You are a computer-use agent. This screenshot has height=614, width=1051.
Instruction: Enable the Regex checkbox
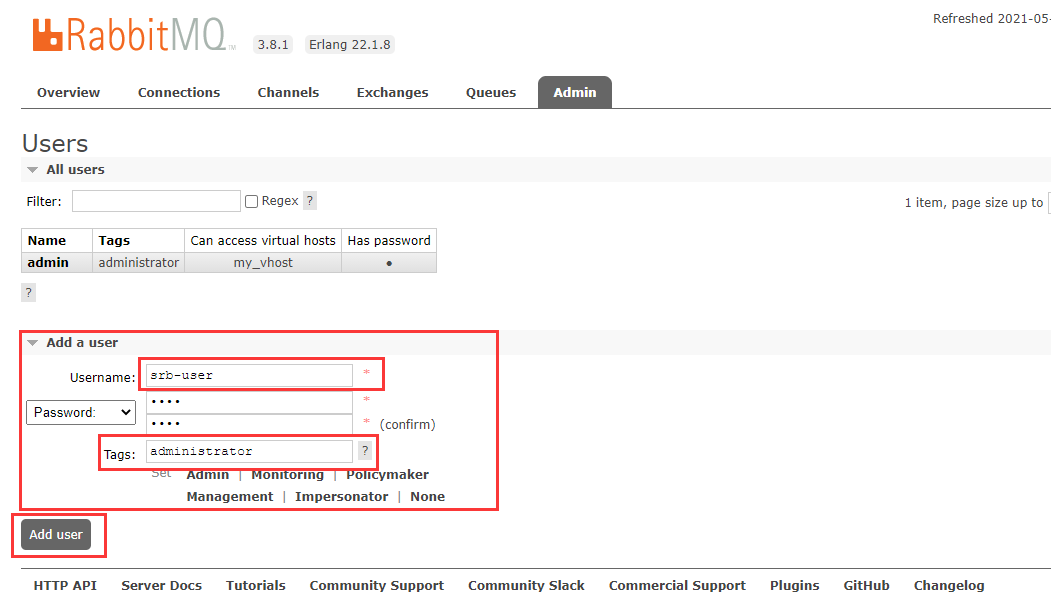coord(251,201)
